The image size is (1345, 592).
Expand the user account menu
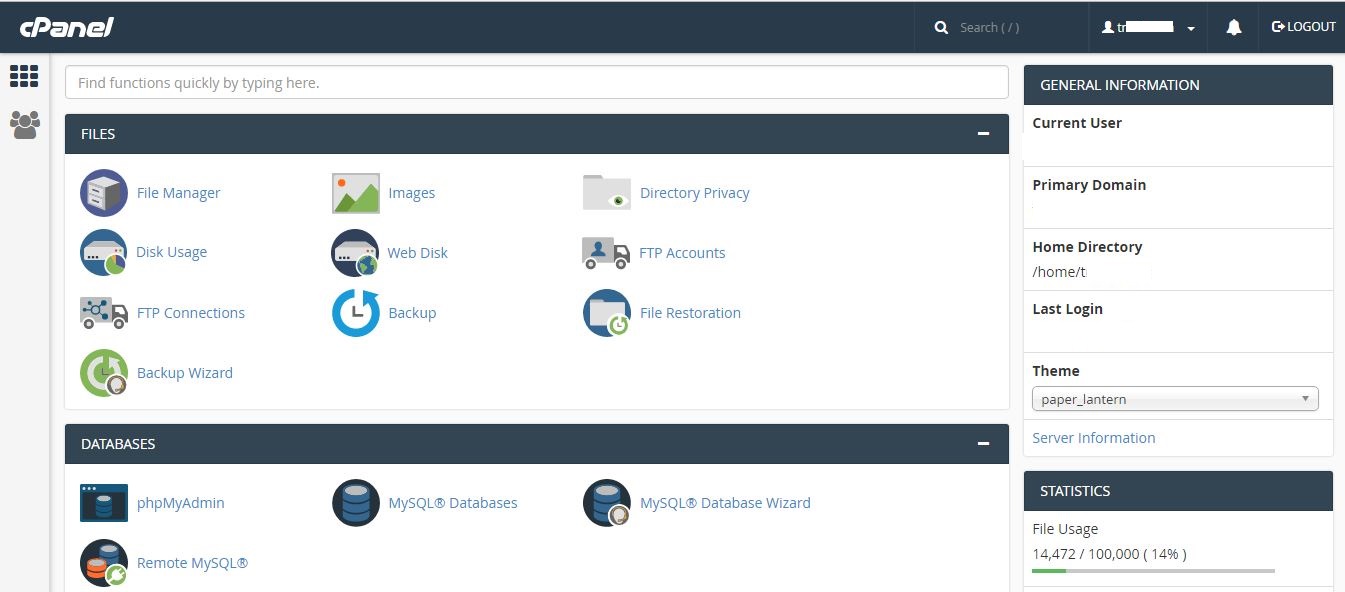point(1148,27)
